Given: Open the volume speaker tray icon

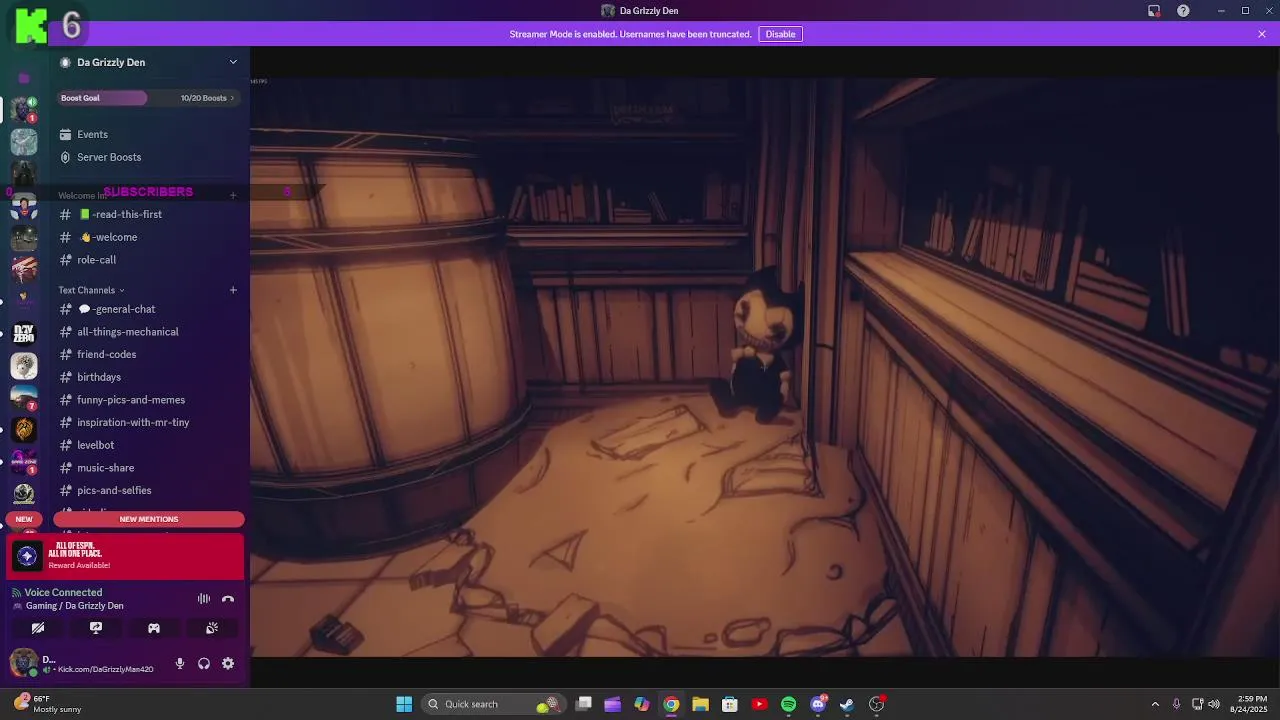Looking at the screenshot, I should (x=1214, y=704).
